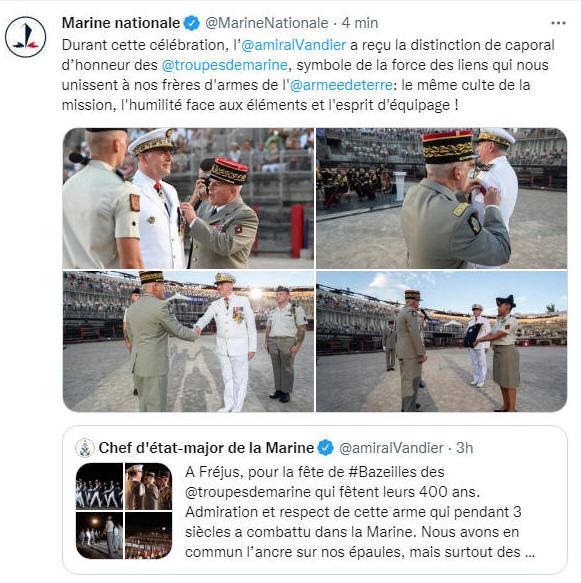
Task: Click the verified badge next to Marine nationale
Action: point(192,23)
